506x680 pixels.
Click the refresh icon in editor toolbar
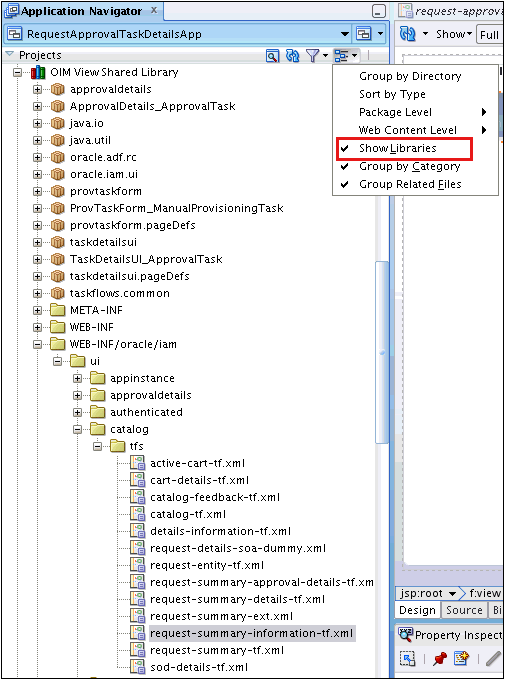408,34
